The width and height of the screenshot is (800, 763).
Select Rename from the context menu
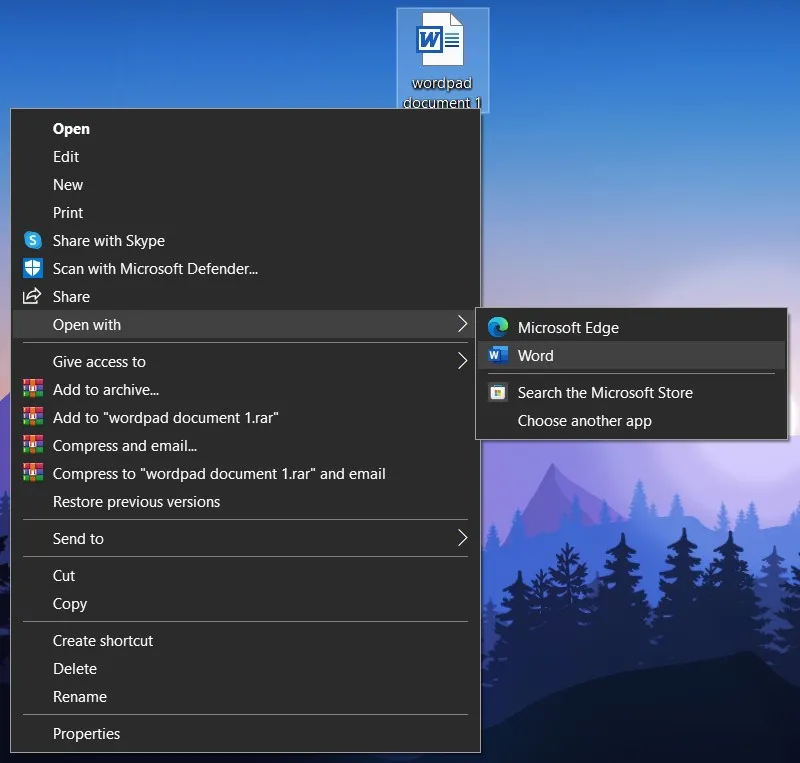pyautogui.click(x=77, y=696)
